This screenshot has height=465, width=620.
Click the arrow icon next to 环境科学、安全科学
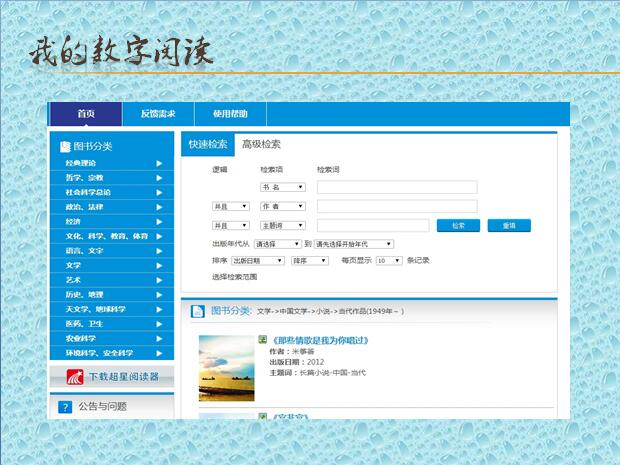(159, 353)
